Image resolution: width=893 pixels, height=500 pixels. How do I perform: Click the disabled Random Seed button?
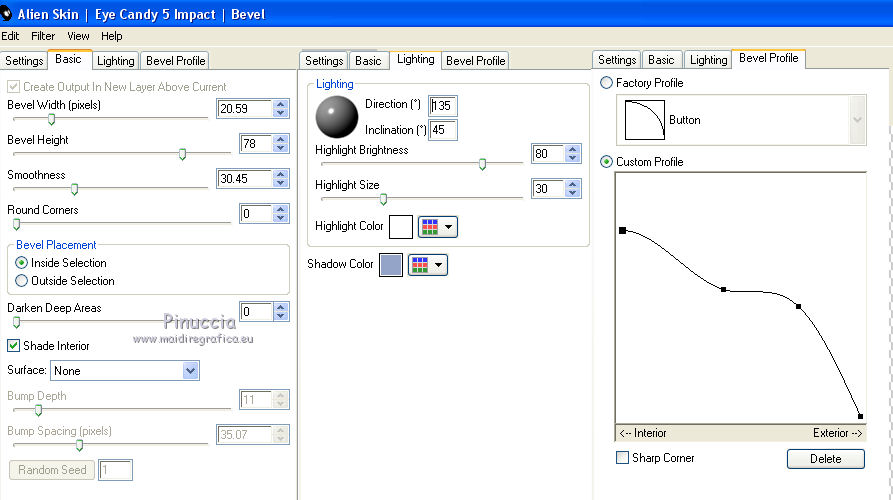tap(52, 470)
